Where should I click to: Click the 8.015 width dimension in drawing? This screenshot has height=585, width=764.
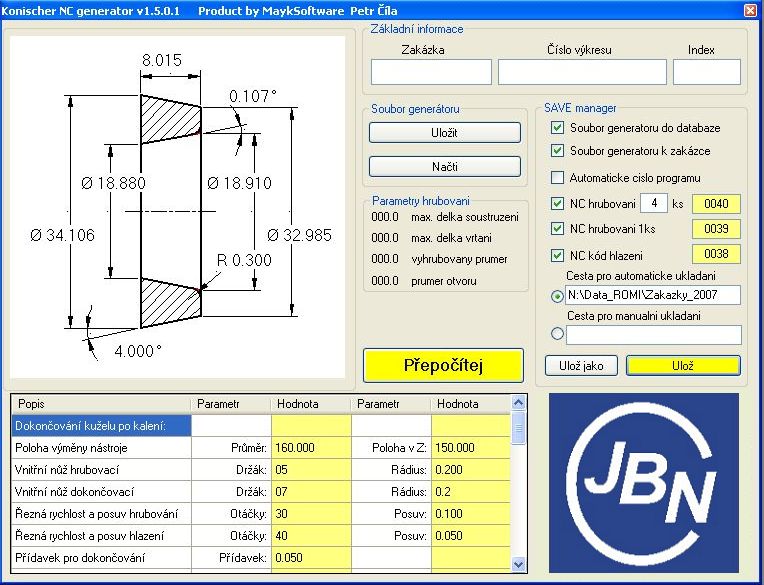(162, 60)
